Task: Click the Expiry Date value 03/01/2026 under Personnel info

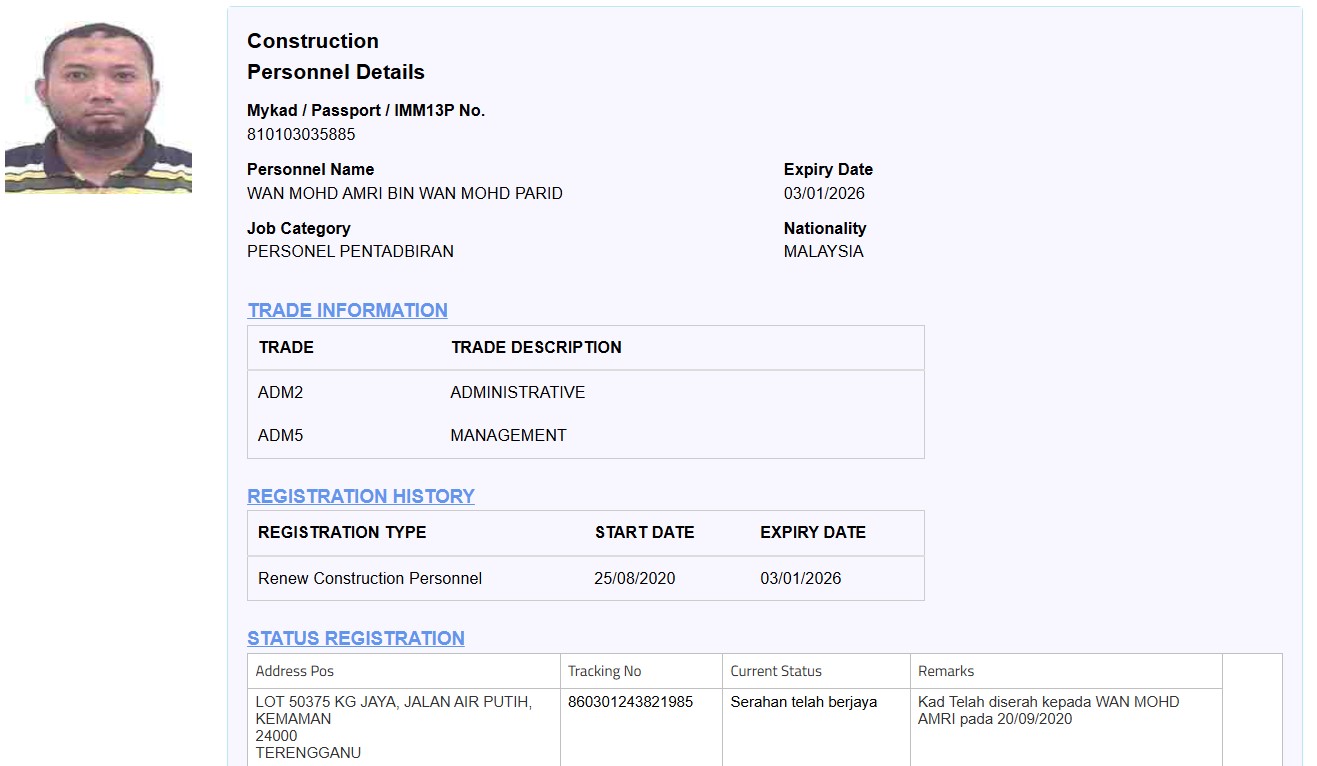Action: (824, 193)
